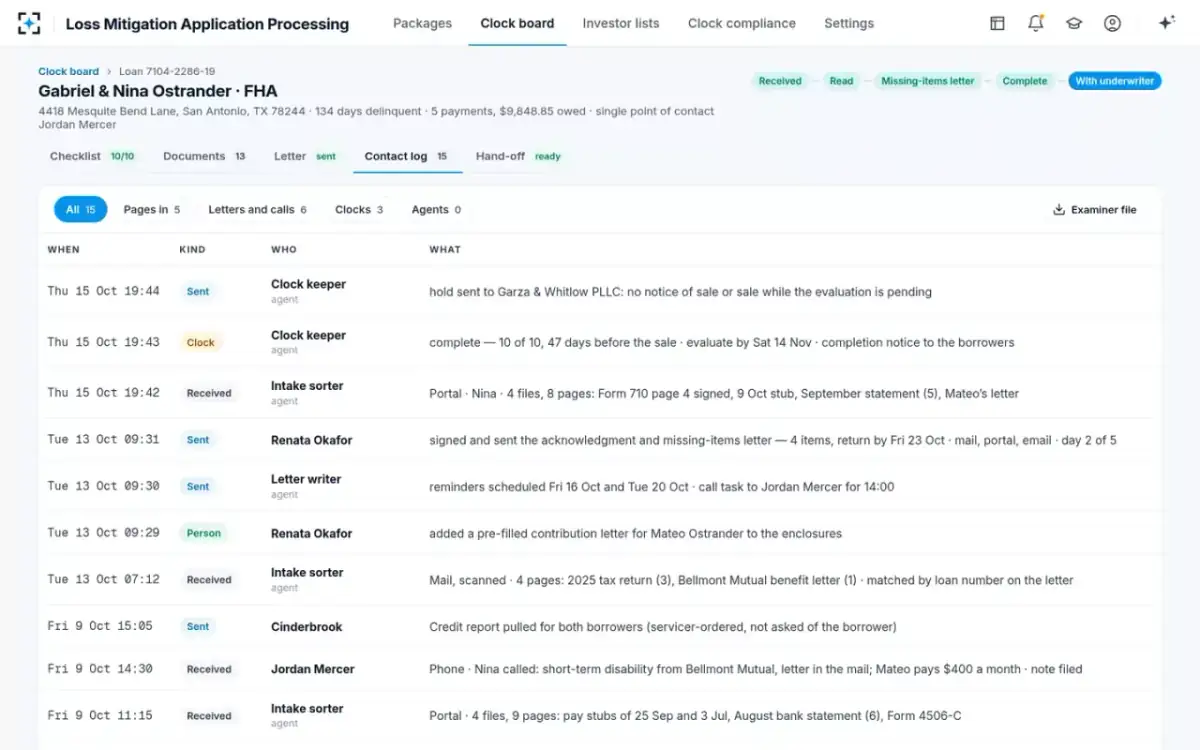Select the Cinderbrook sender name

307,627
